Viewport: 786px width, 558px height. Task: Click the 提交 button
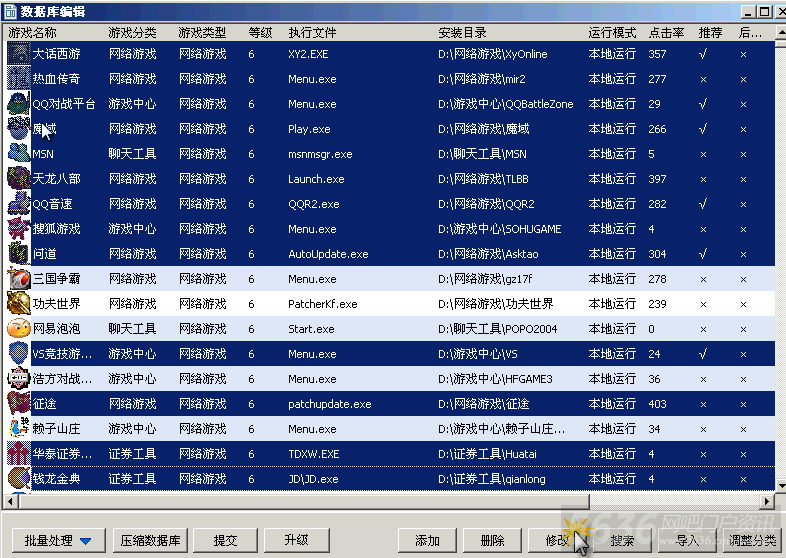coord(225,540)
